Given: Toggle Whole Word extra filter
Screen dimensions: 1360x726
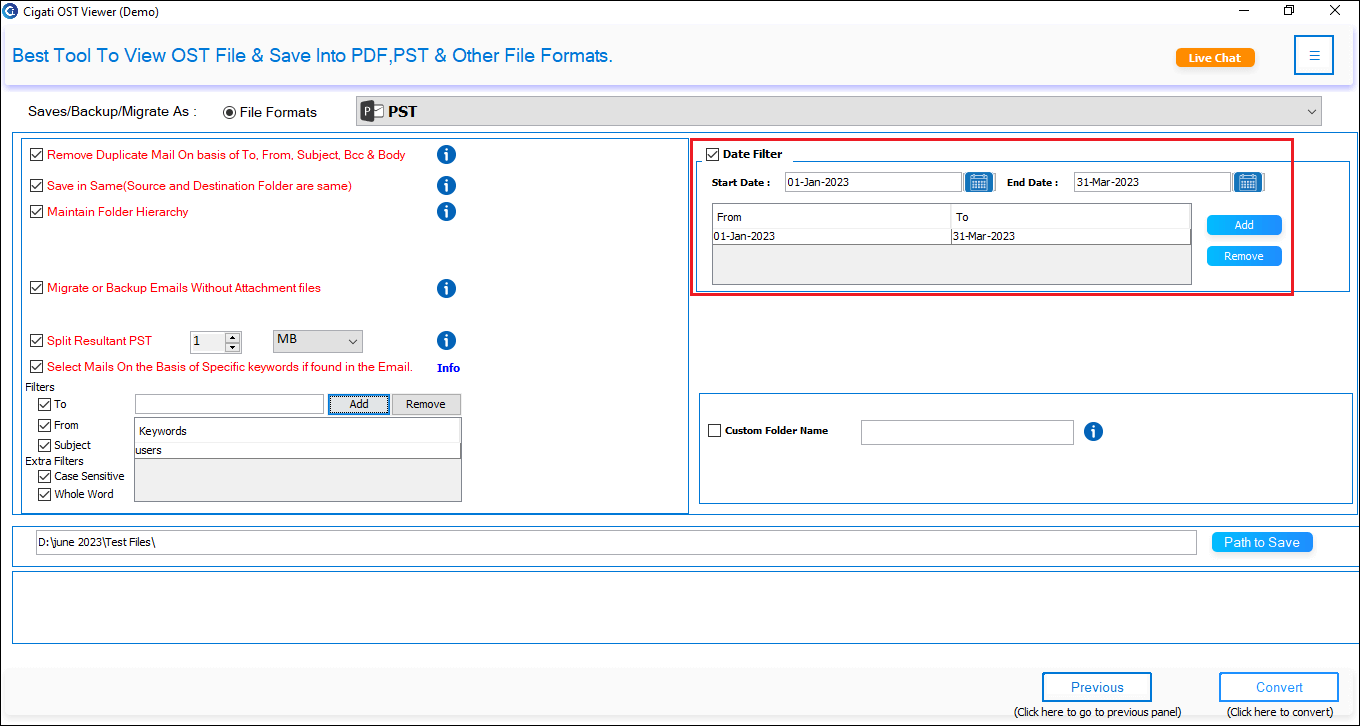Looking at the screenshot, I should 44,494.
